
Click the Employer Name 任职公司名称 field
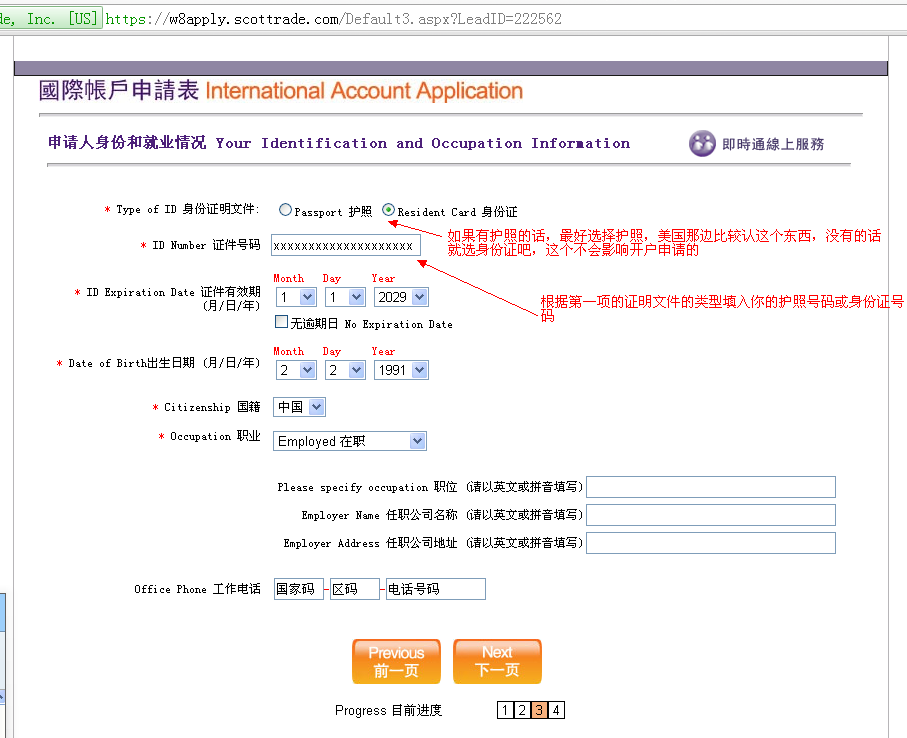point(710,515)
